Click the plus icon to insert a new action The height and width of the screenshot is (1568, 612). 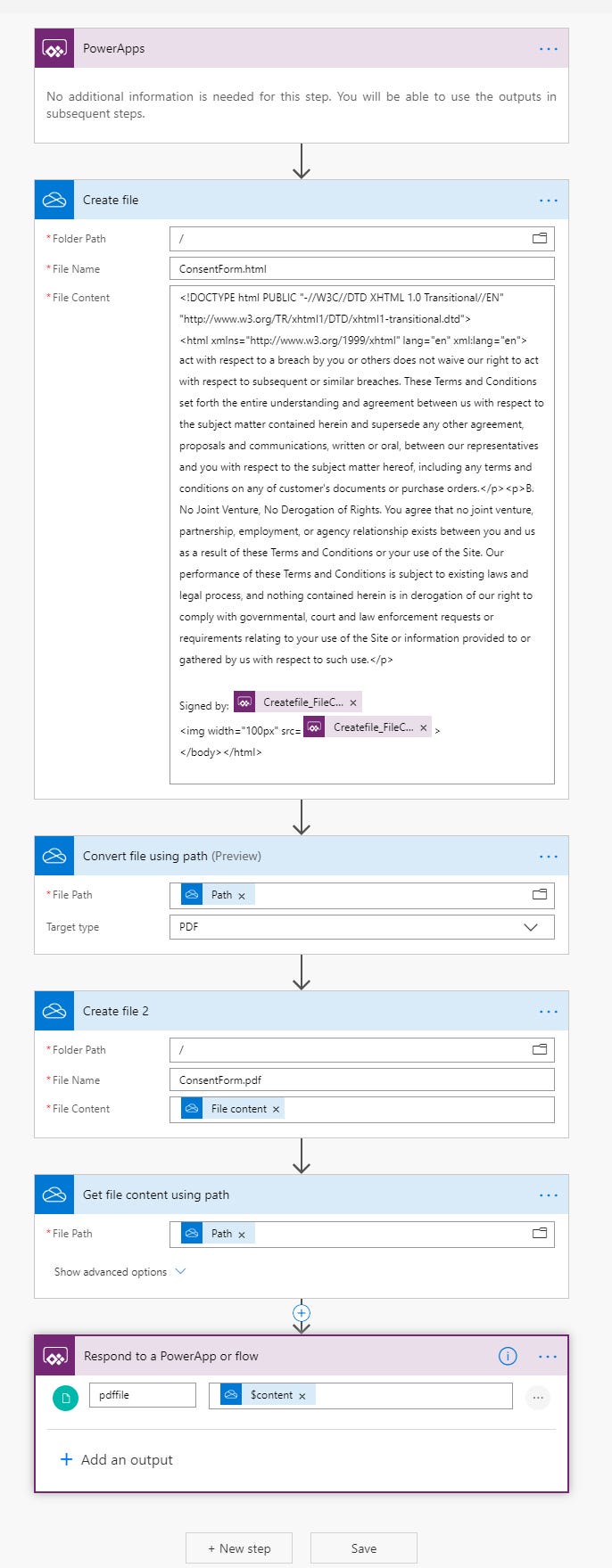pyautogui.click(x=301, y=1312)
